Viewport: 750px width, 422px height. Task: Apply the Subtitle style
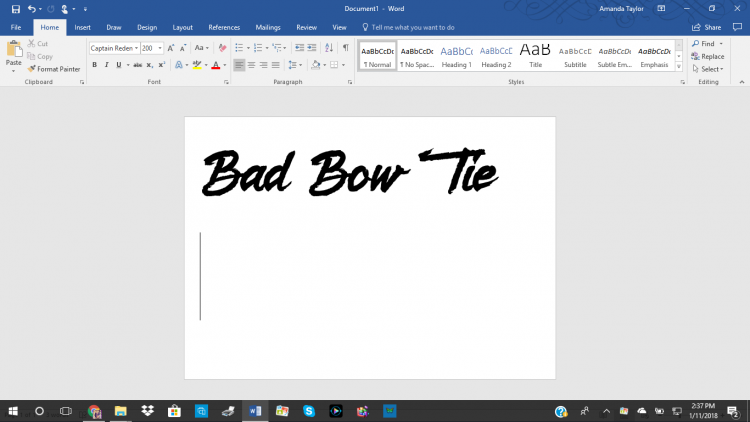pos(575,56)
